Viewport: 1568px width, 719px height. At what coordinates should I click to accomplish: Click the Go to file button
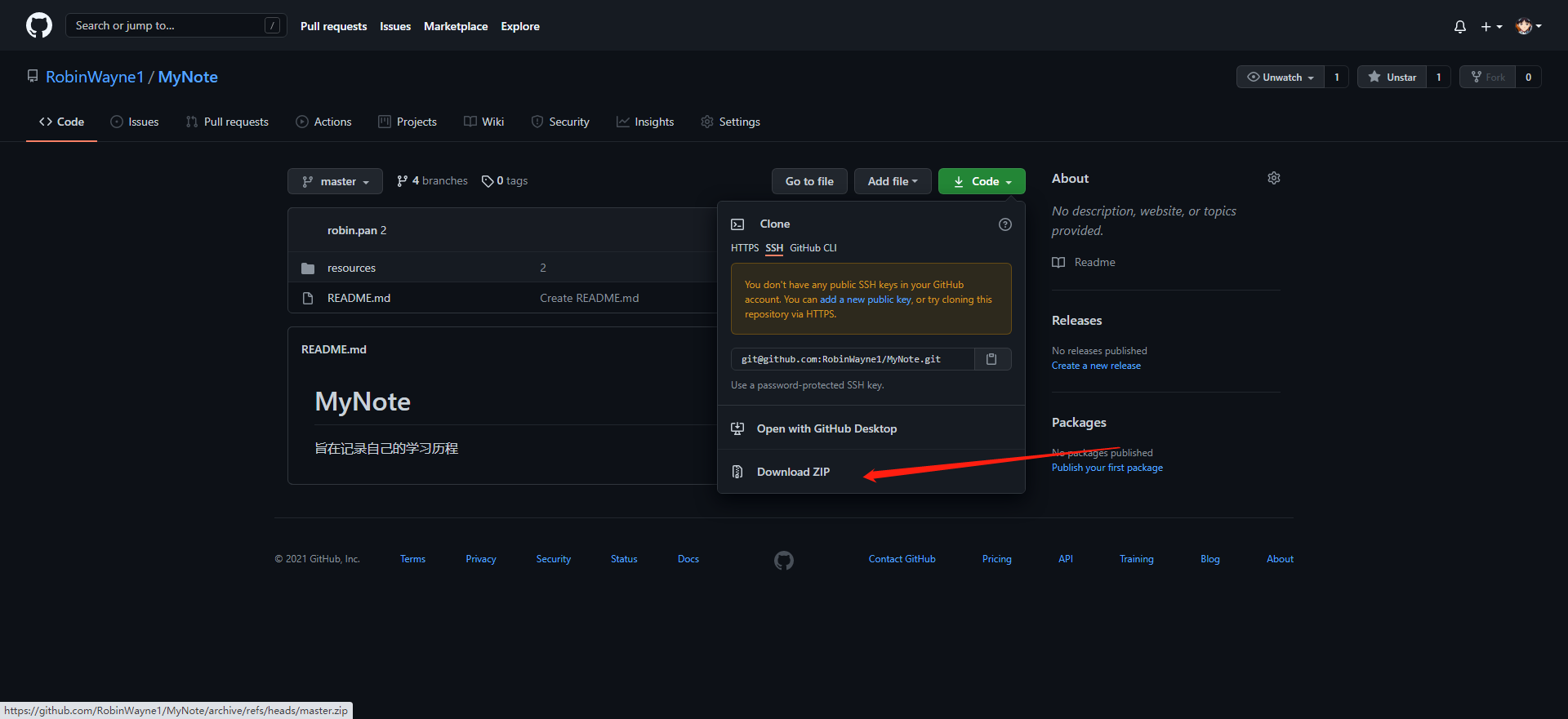tap(809, 181)
